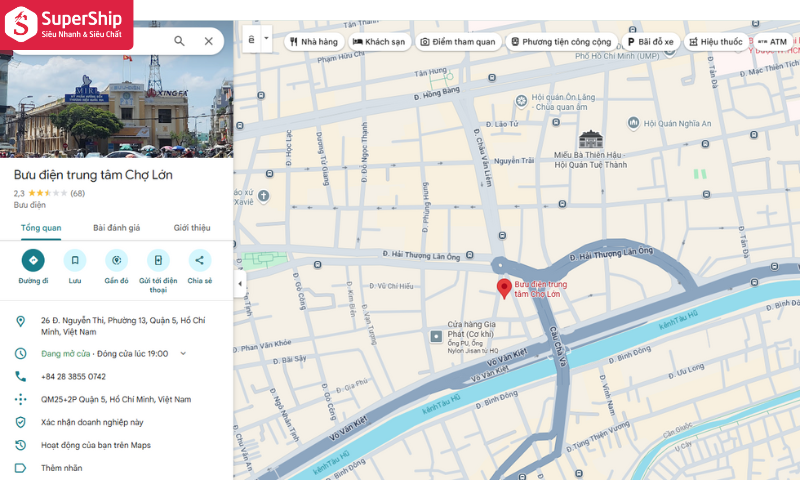Open the dropdown arrow beside the print icon
Image resolution: width=800 pixels, height=500 pixels.
266,39
